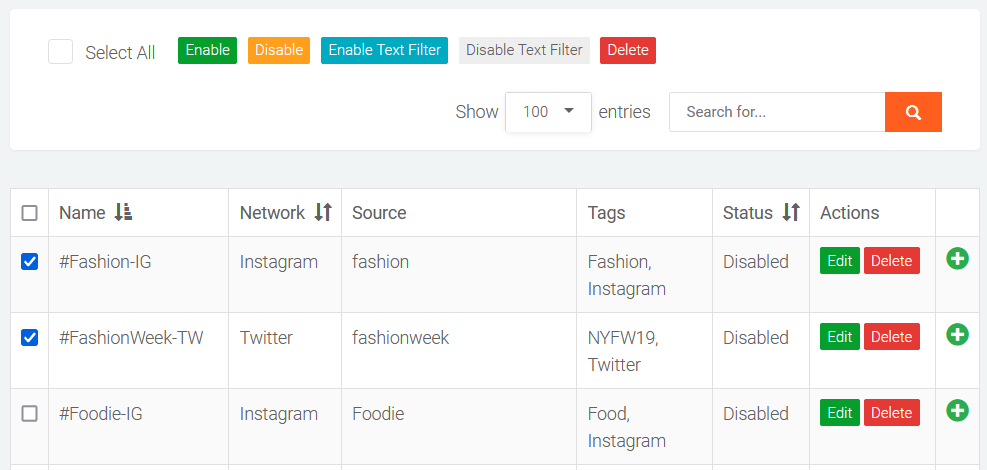
Task: Uncheck the #Fashion-IG row checkbox
Action: tap(30, 262)
